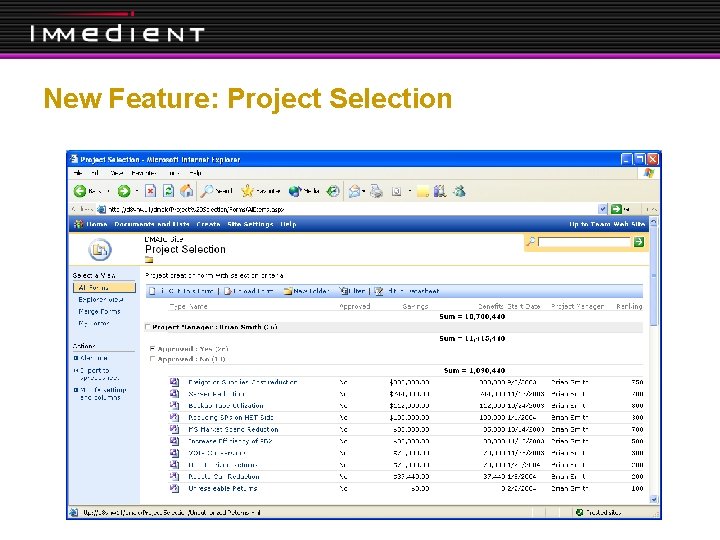The width and height of the screenshot is (720, 540).
Task: Click the Edit in Datasheet icon
Action: coord(379,291)
